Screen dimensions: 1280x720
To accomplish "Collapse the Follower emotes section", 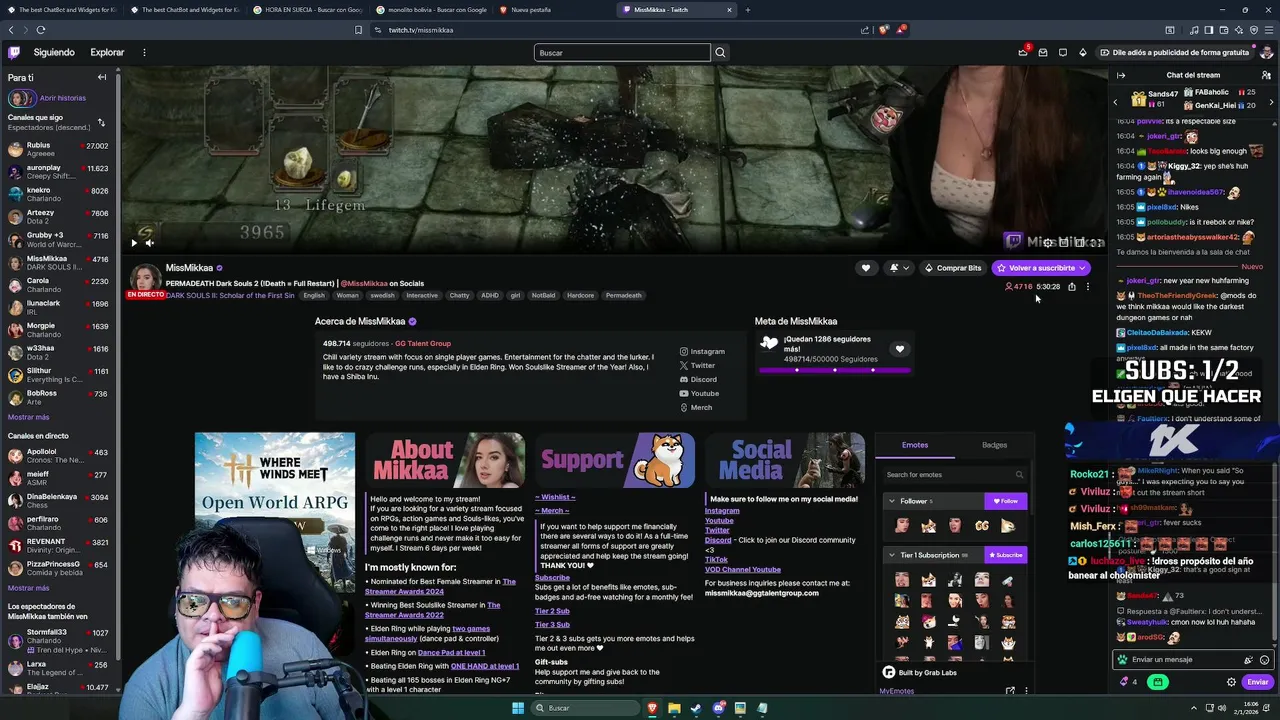I will (892, 501).
